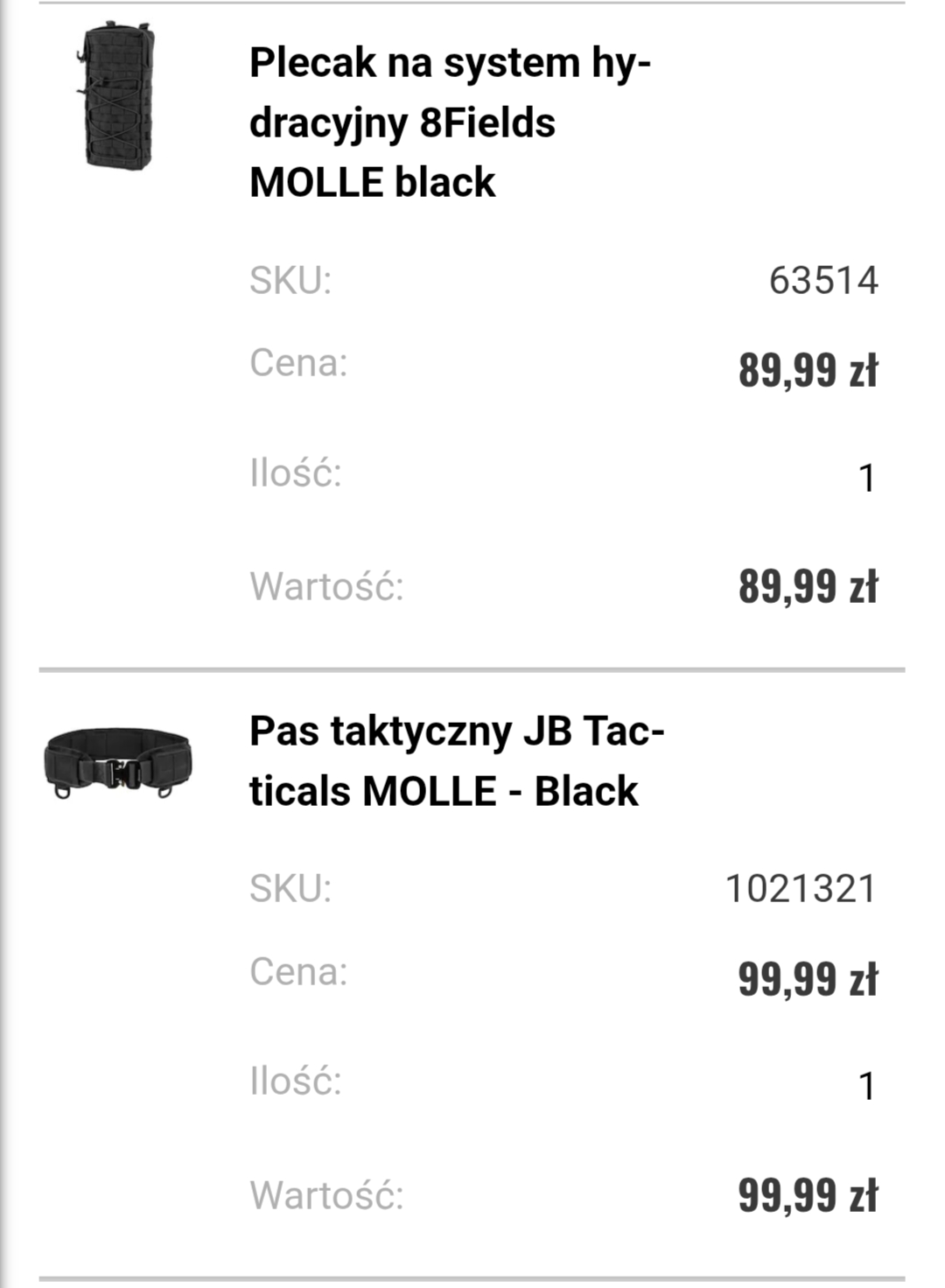Click the Ilość label for the 8Fields backpack
This screenshot has width=945, height=1288.
tap(296, 473)
